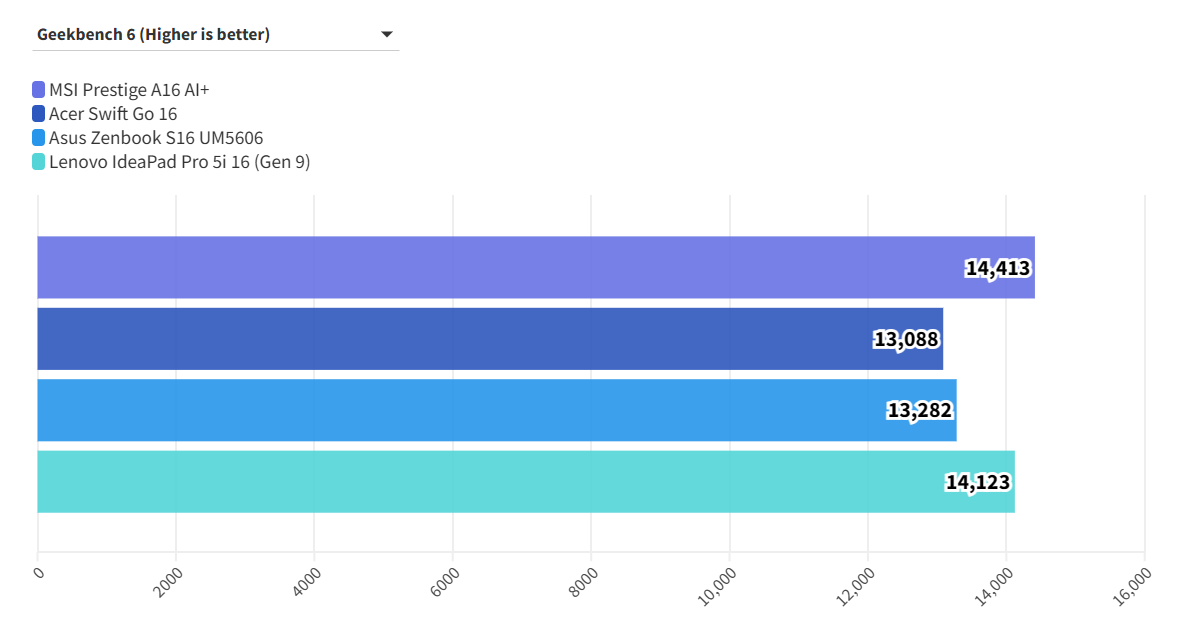Viewport: 1179px width, 628px height.
Task: Toggle the Lenovo IdeaPad Pro 5i 16 legend label
Action: coord(179,162)
